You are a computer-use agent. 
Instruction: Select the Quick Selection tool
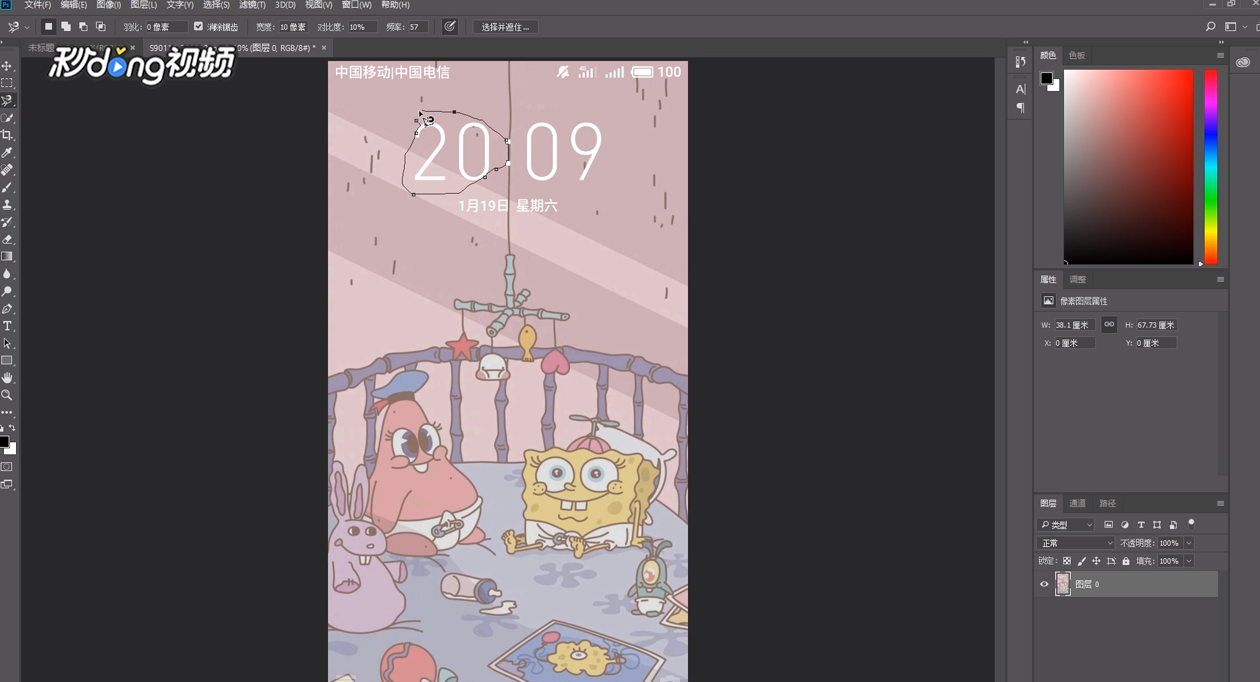(7, 118)
